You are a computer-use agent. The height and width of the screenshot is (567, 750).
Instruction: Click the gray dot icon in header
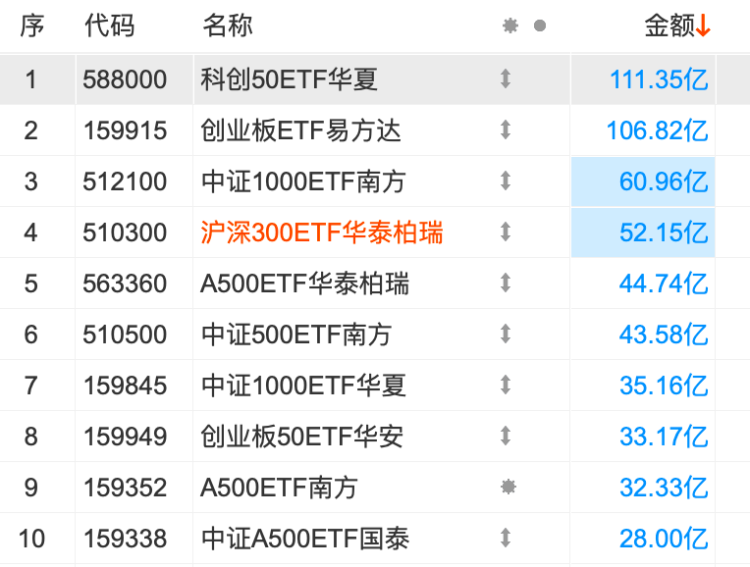tap(540, 25)
